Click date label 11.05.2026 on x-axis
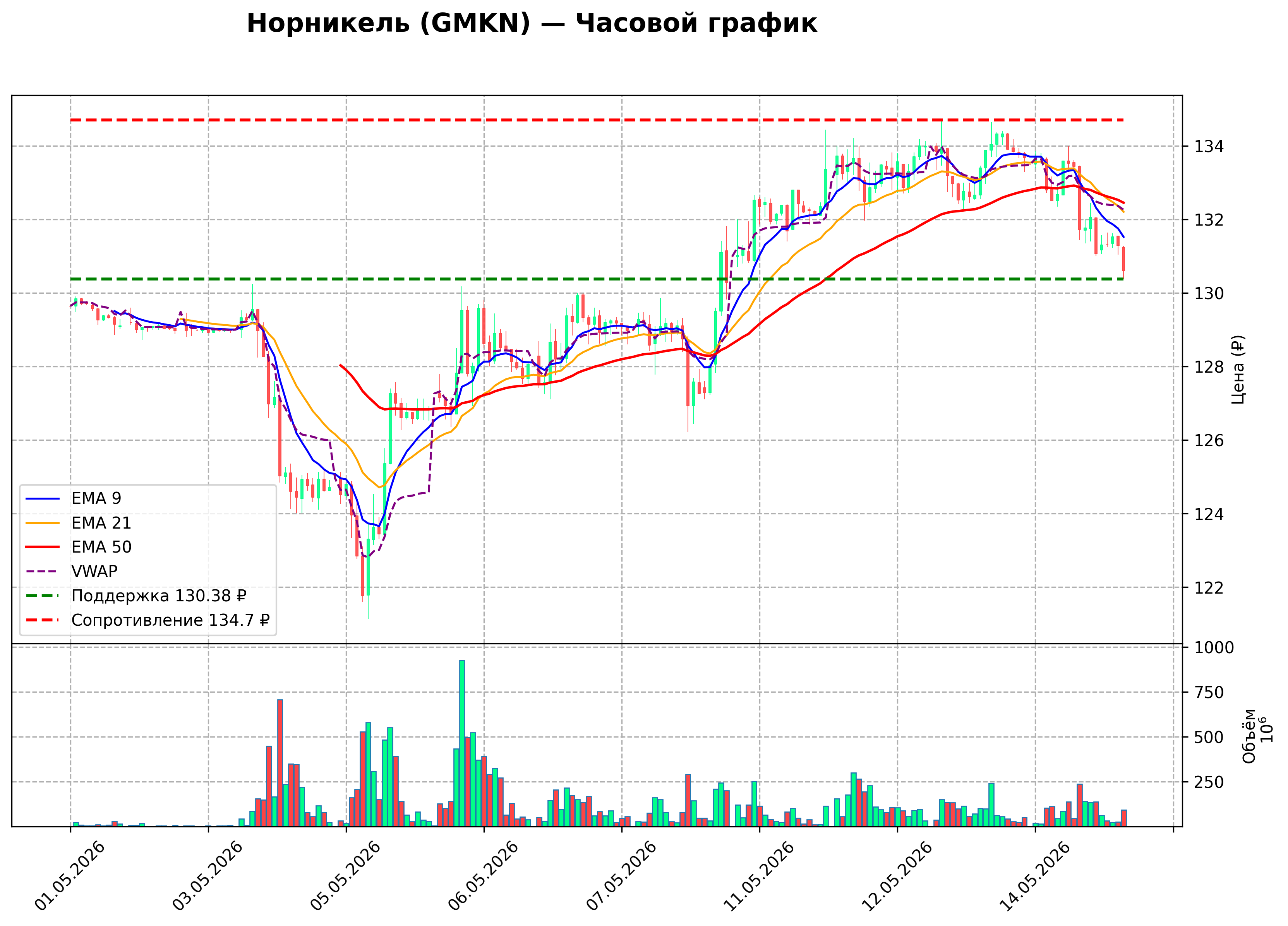The width and height of the screenshot is (1288, 926). point(759,876)
